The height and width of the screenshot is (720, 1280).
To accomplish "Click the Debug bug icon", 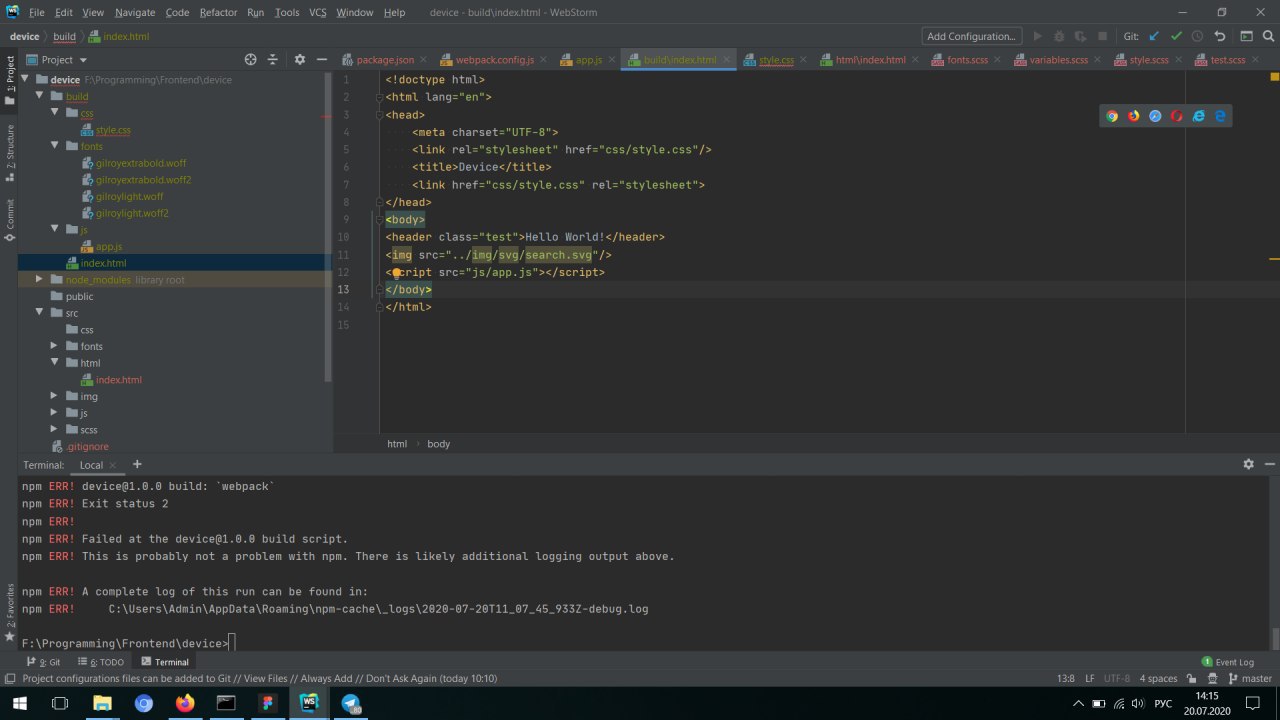I will pyautogui.click(x=1059, y=36).
